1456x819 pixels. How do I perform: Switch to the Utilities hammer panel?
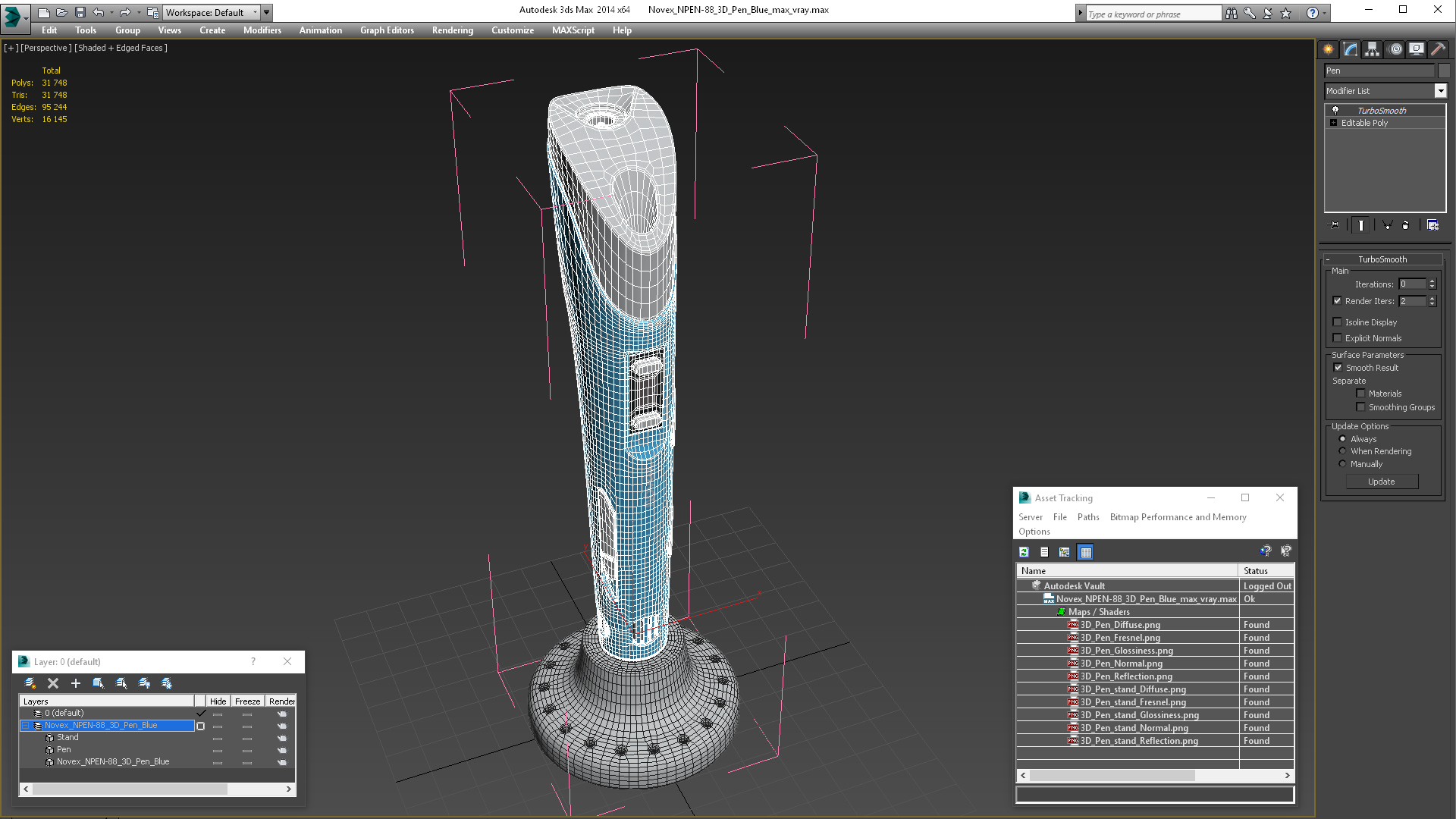click(x=1438, y=49)
